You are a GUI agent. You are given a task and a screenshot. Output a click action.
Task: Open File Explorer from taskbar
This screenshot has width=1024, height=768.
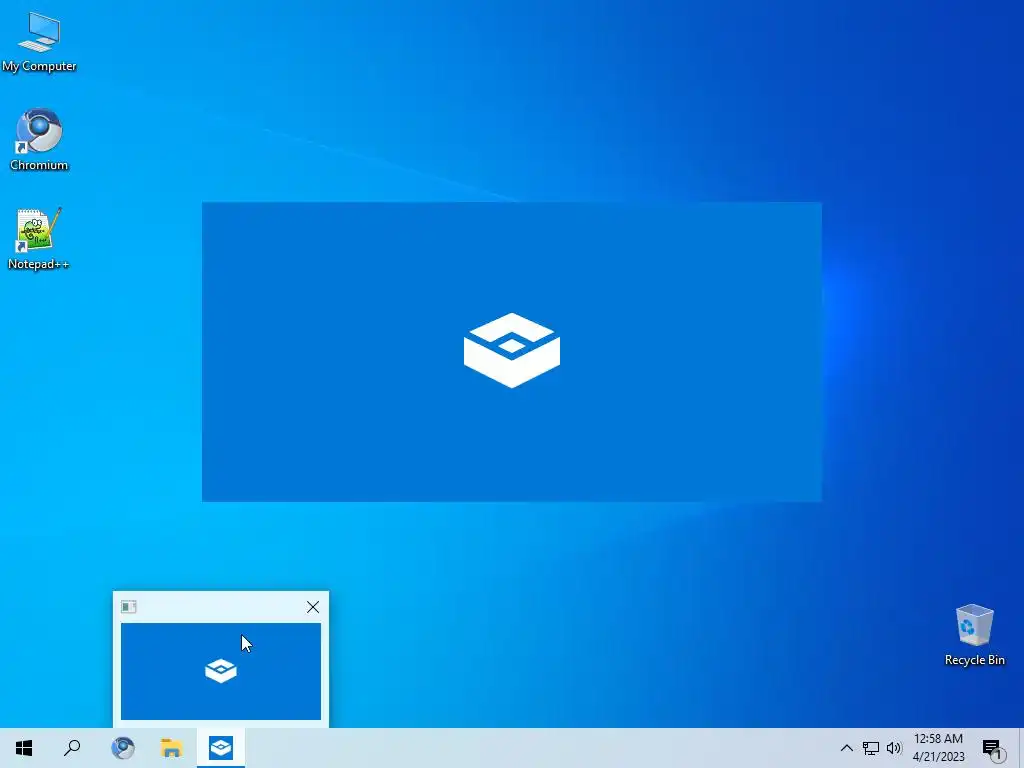tap(172, 748)
